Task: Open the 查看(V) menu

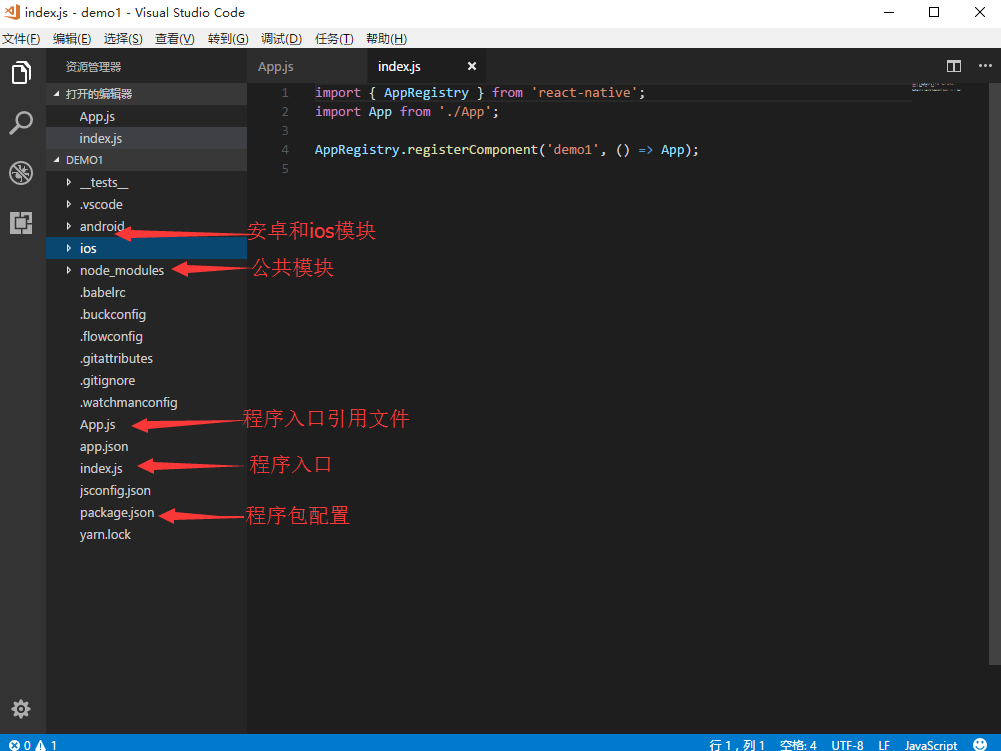Action: pyautogui.click(x=174, y=39)
